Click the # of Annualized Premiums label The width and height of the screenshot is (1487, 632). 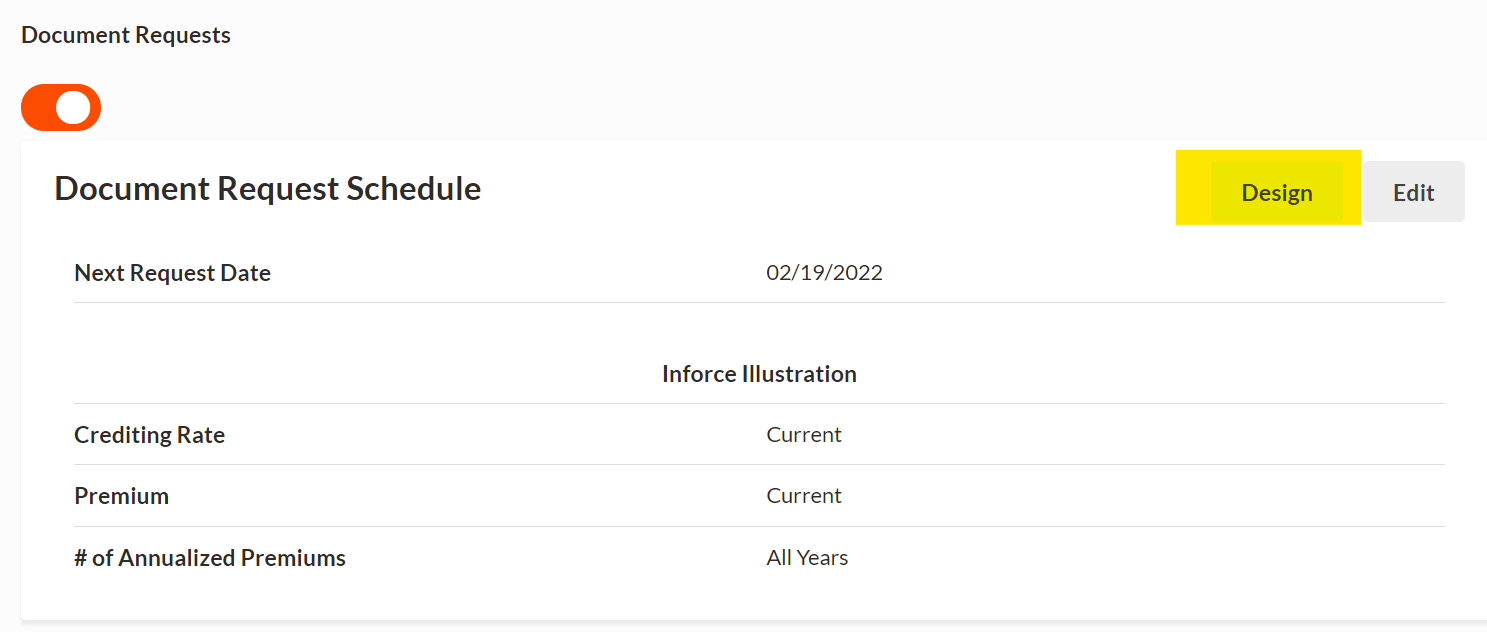coord(210,558)
